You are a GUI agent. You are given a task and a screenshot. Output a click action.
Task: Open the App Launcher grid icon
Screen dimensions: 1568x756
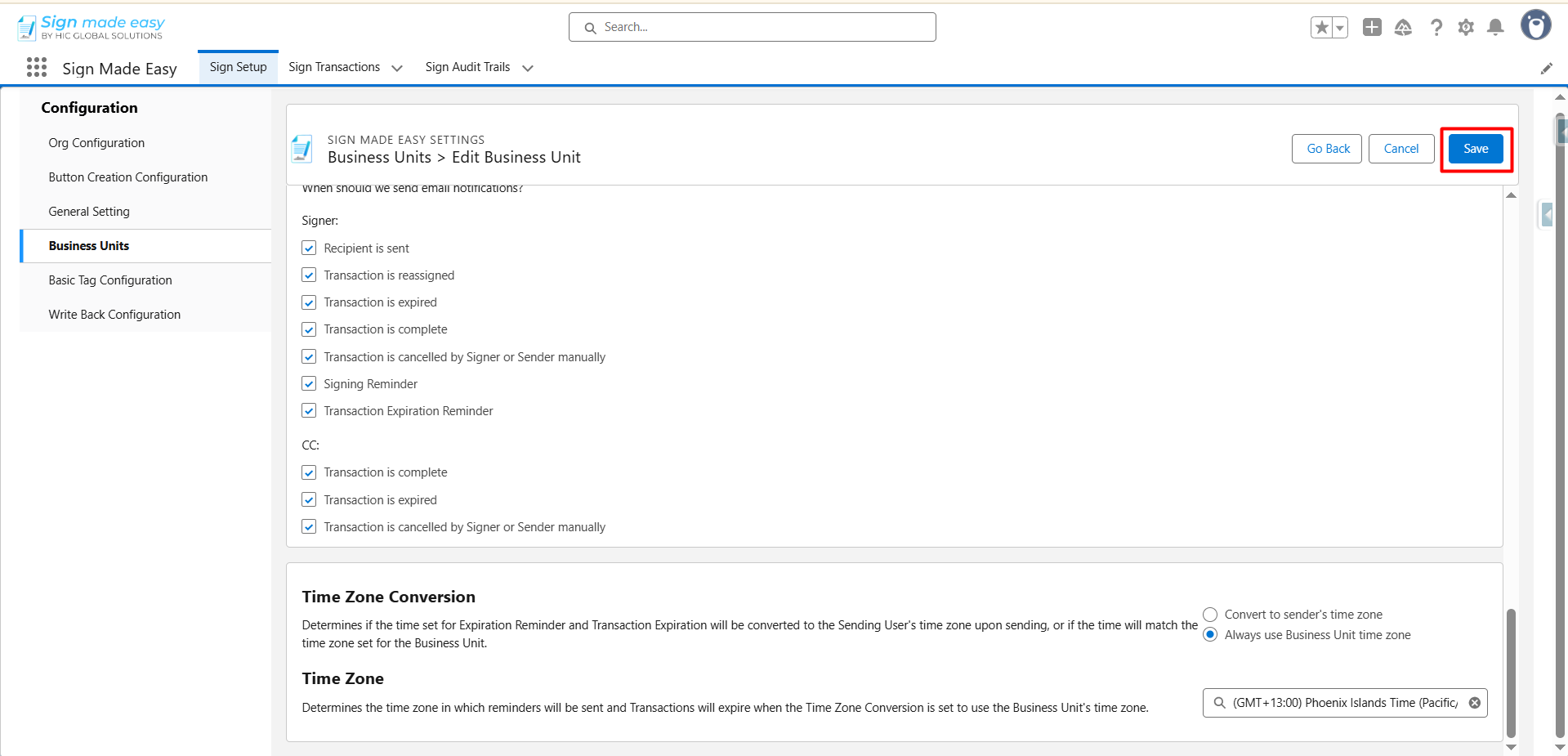(x=37, y=68)
